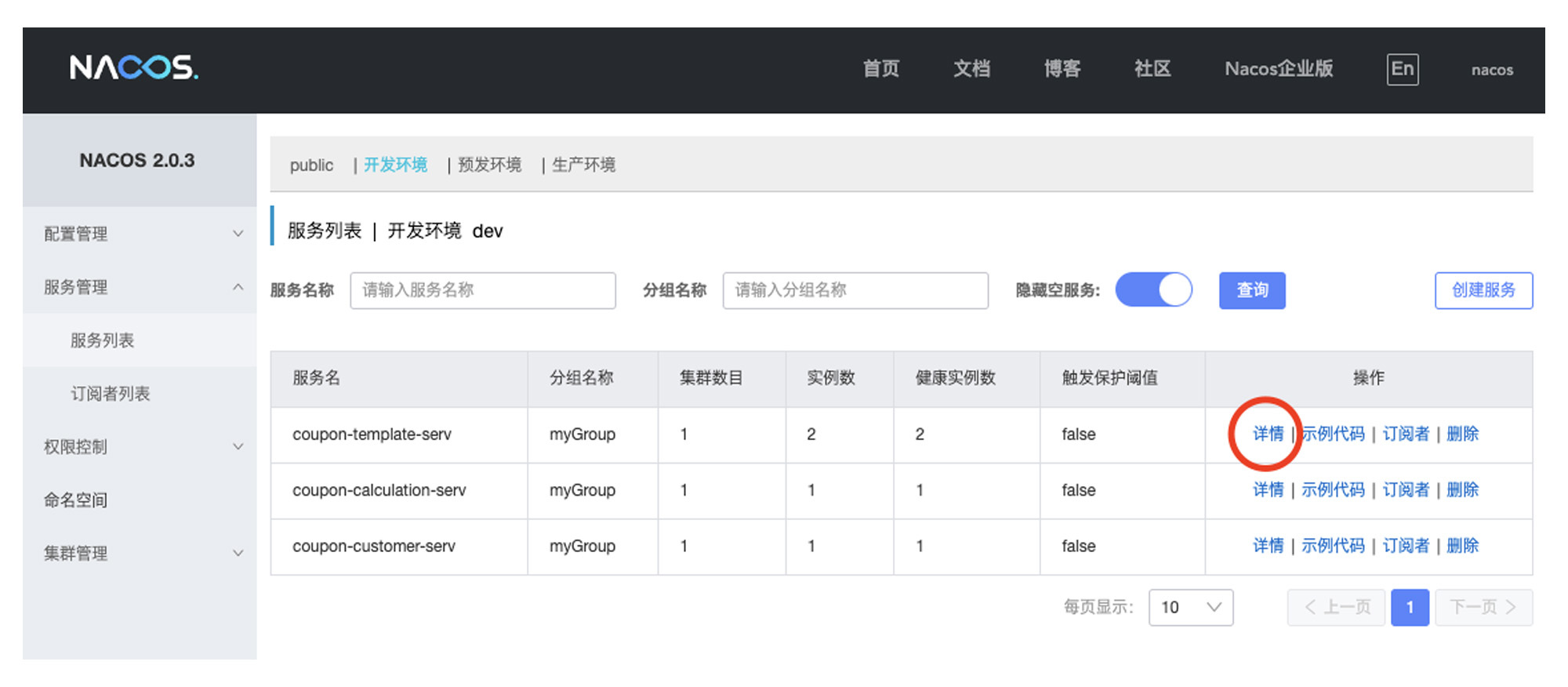Click the 查询 search button
Screen dimensions: 1568x687
pos(1251,290)
